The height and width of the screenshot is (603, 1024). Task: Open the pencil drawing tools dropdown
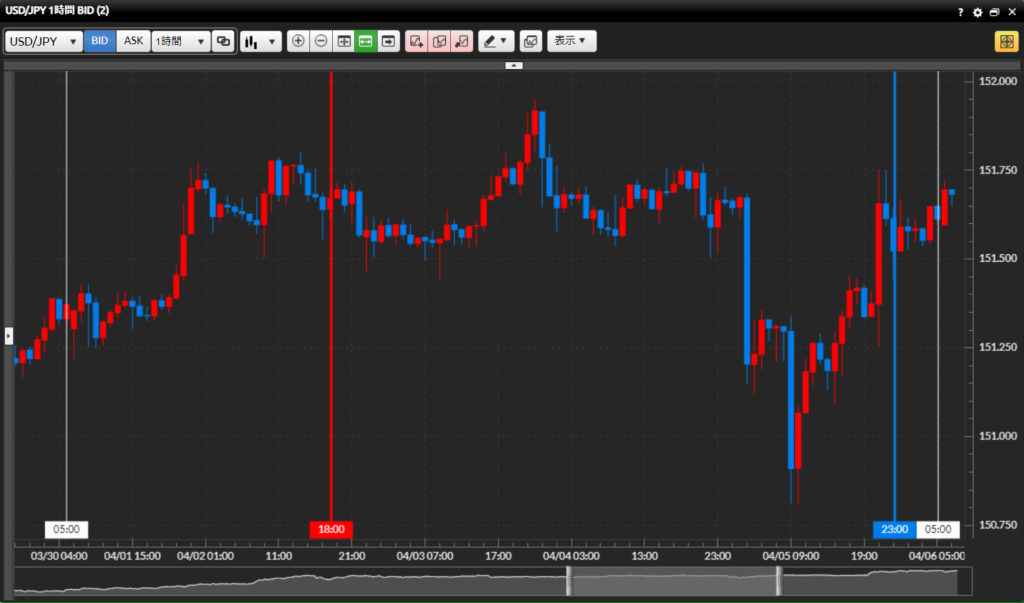(495, 42)
